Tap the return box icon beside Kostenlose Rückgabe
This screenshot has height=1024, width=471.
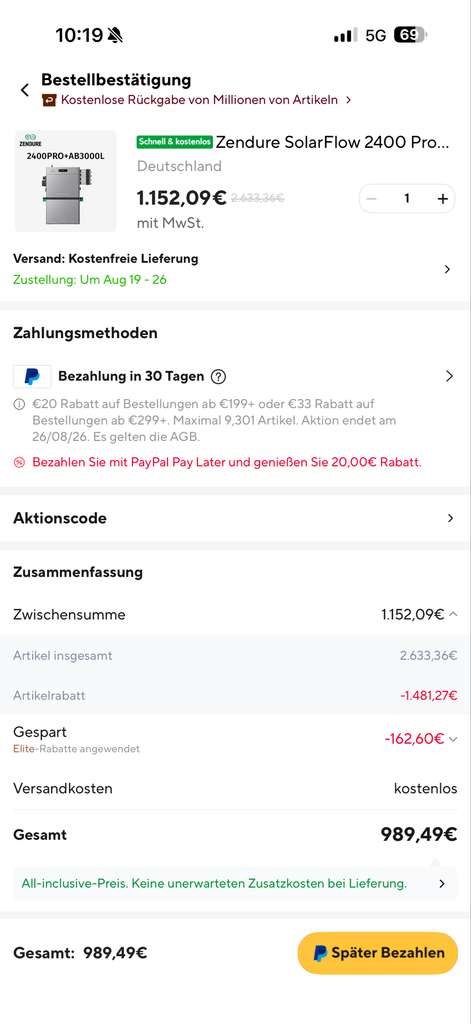pyautogui.click(x=49, y=100)
